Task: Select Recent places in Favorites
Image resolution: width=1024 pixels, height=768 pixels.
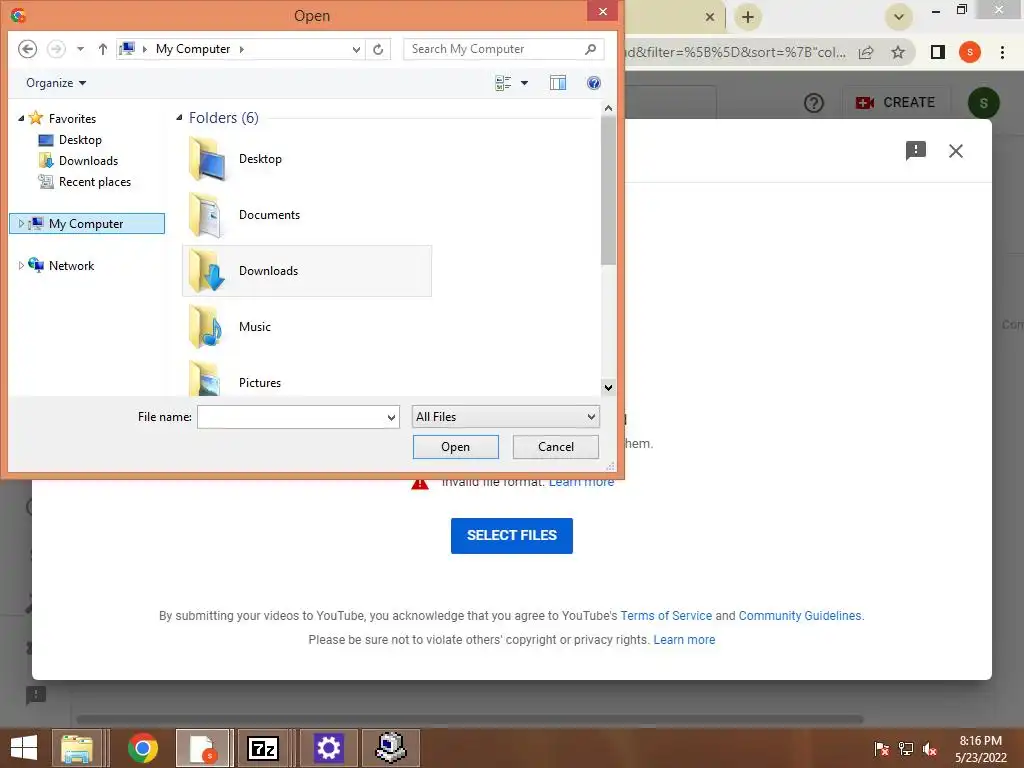Action: click(84, 182)
